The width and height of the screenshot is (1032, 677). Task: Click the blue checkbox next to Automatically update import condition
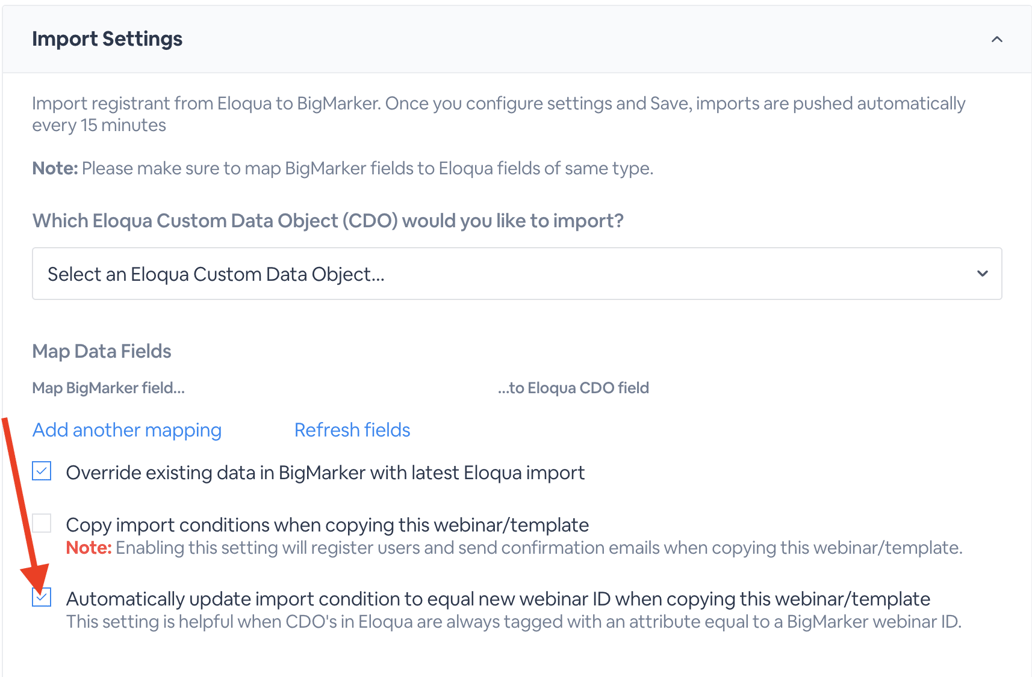41,597
